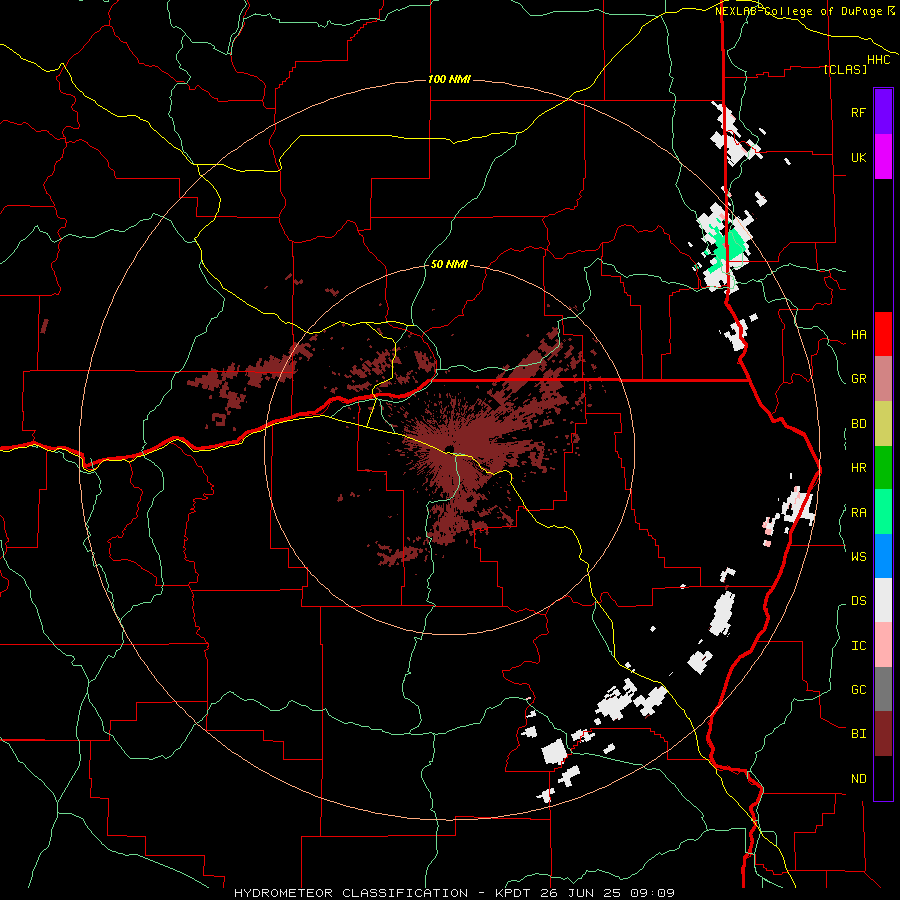This screenshot has height=900, width=900.
Task: Click the 50 NMI range ring label
Action: coord(449,264)
